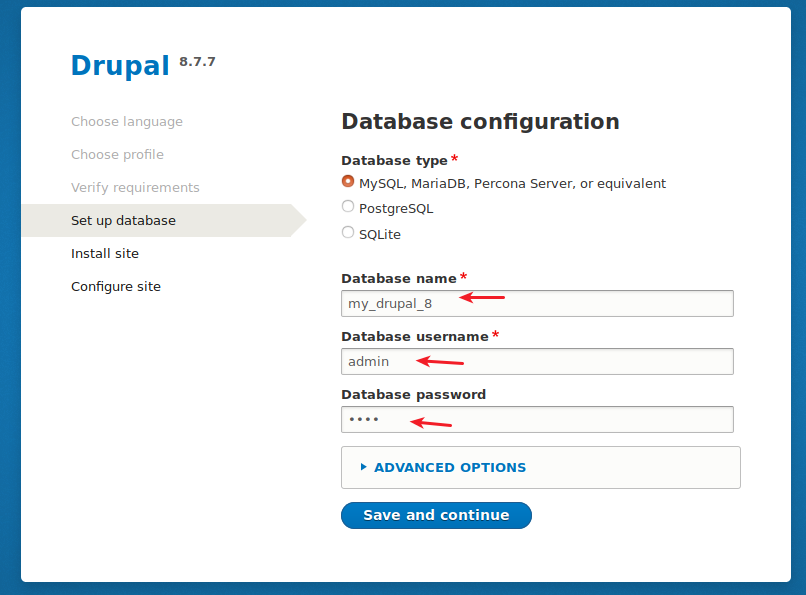Image resolution: width=806 pixels, height=595 pixels.
Task: Click the Advanced Options disclosure triangle
Action: (x=365, y=467)
